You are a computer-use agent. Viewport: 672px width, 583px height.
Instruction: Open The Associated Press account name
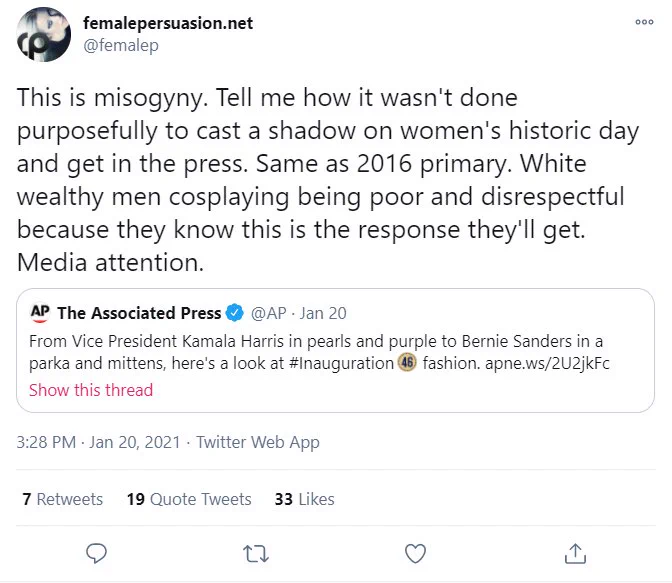pyautogui.click(x=139, y=313)
